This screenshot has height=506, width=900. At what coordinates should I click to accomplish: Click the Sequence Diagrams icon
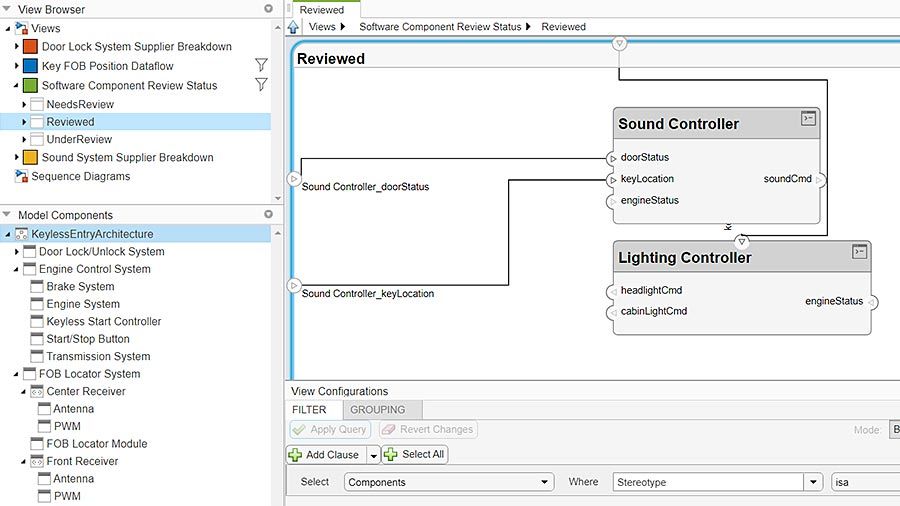22,176
